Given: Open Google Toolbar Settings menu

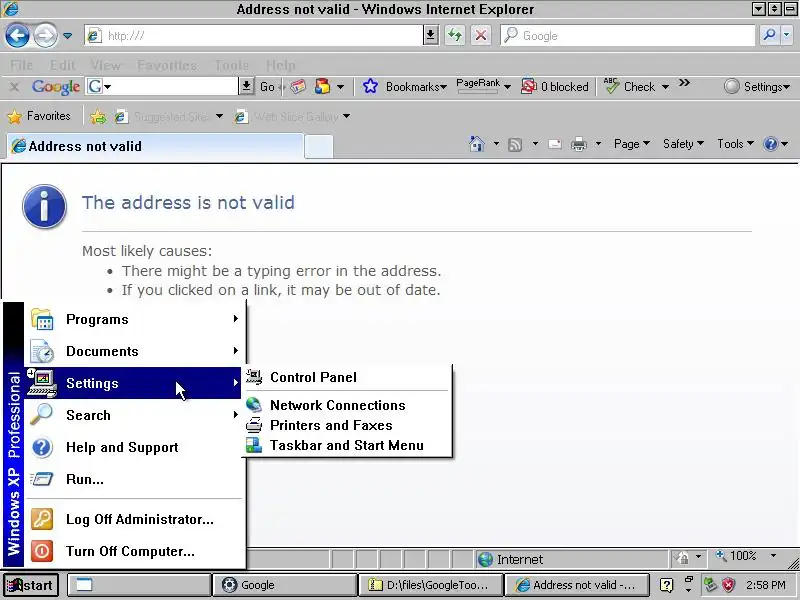Looking at the screenshot, I should click(x=757, y=87).
